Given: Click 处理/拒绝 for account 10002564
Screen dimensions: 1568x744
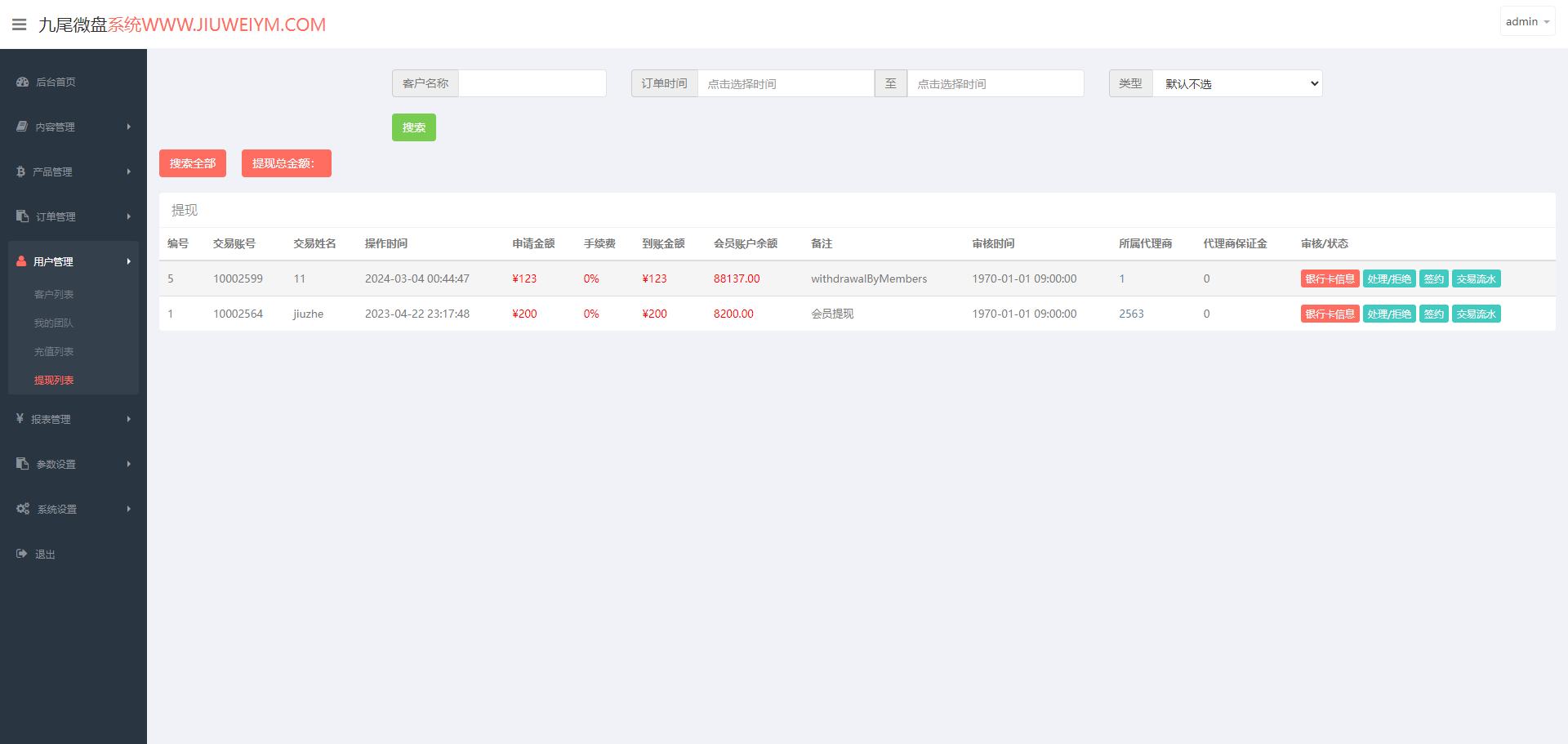Looking at the screenshot, I should [x=1389, y=314].
